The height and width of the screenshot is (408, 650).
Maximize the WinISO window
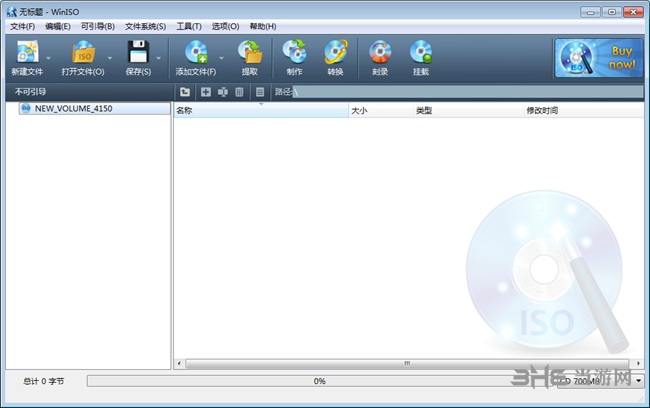[612, 12]
